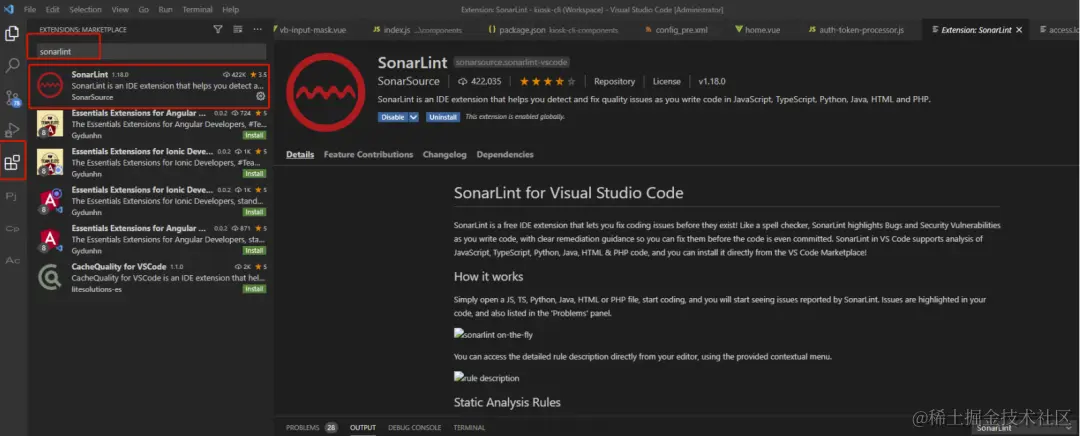Open the Terminal panel tab
1080x436 pixels.
point(469,428)
